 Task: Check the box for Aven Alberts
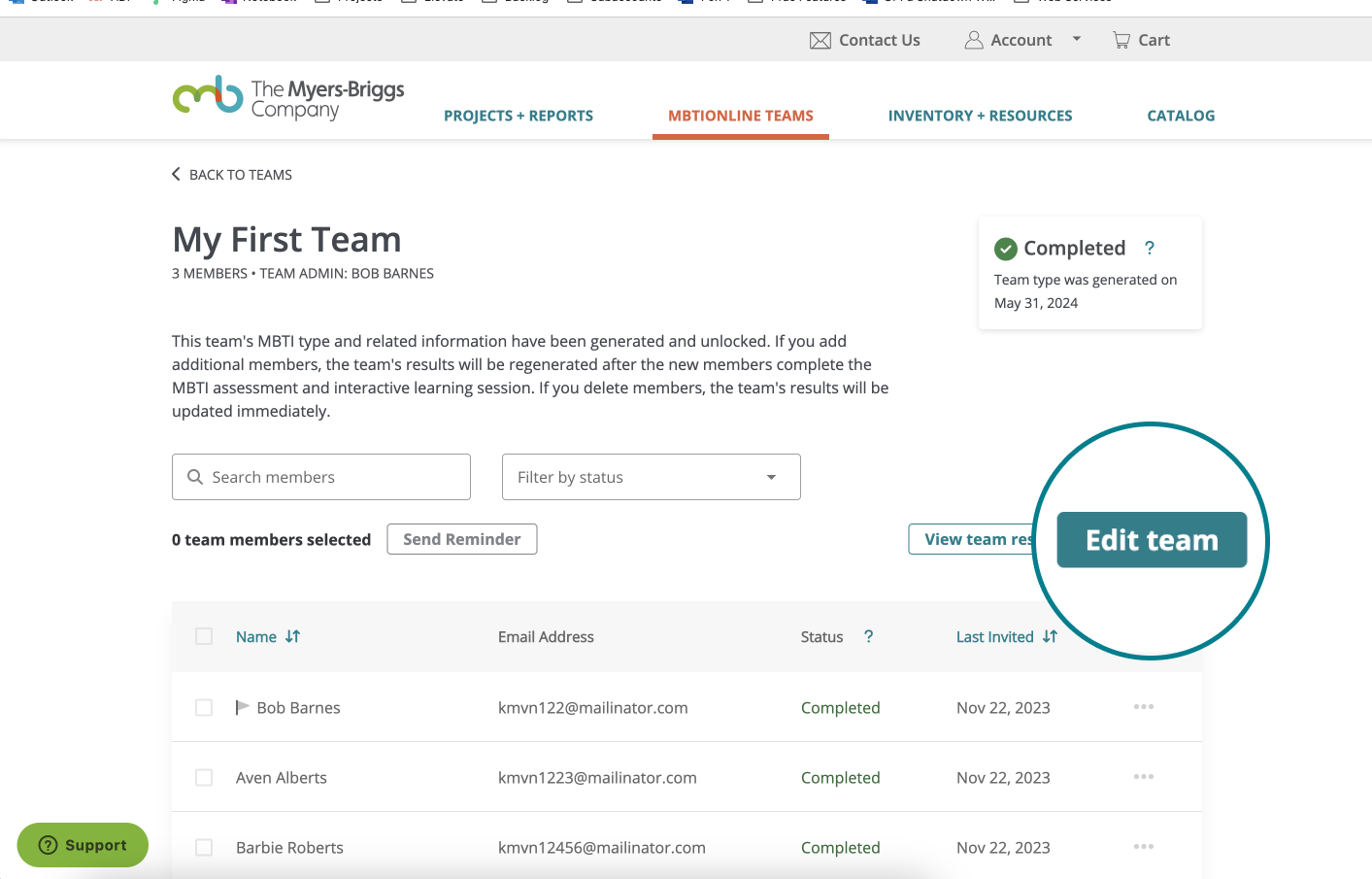pos(204,777)
